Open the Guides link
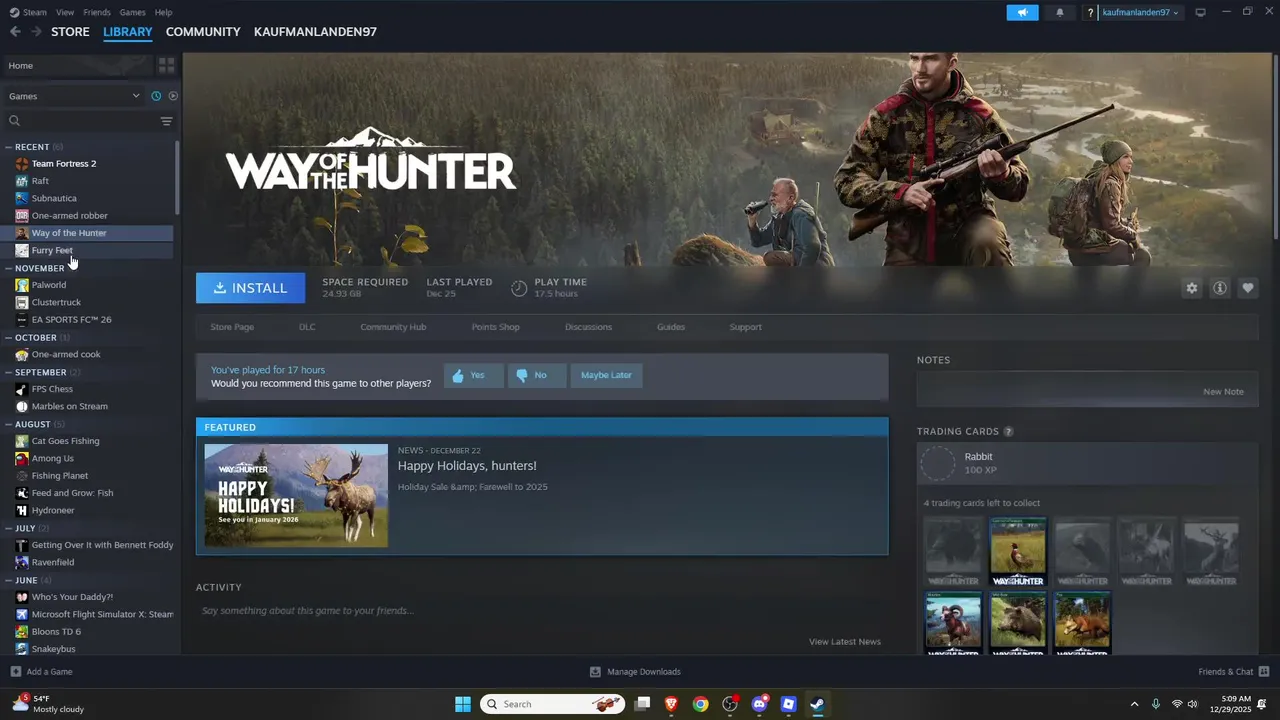The width and height of the screenshot is (1280, 720). click(x=671, y=327)
